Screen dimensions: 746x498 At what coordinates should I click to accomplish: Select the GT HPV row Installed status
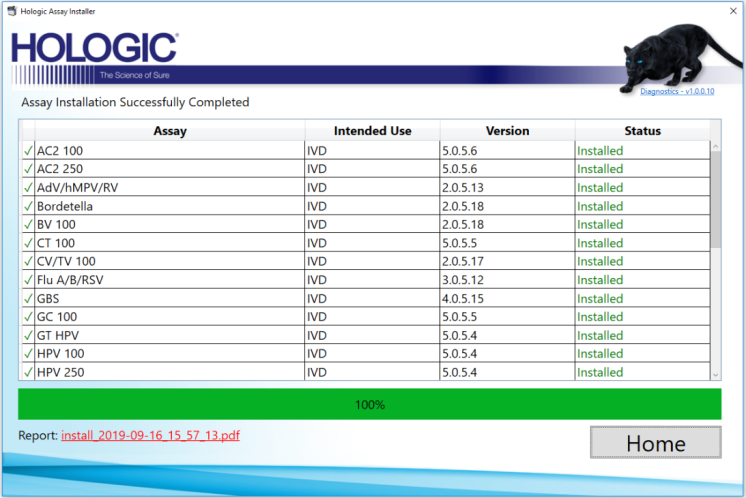pyautogui.click(x=599, y=335)
